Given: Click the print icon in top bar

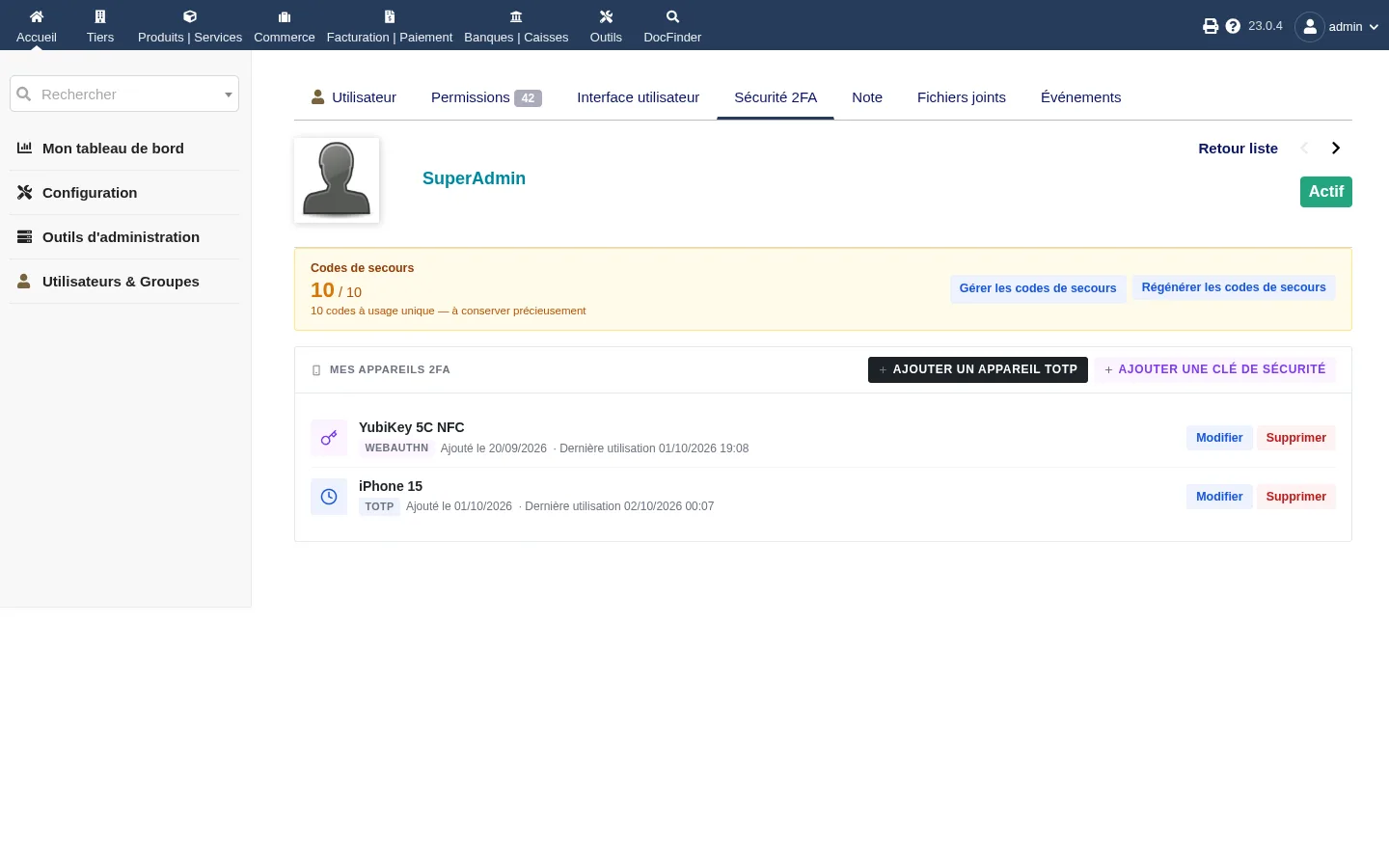Looking at the screenshot, I should (1211, 26).
